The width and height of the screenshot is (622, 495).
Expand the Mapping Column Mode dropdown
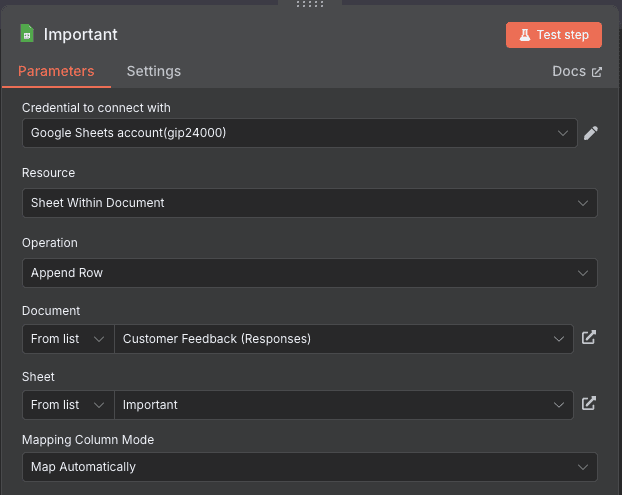310,467
